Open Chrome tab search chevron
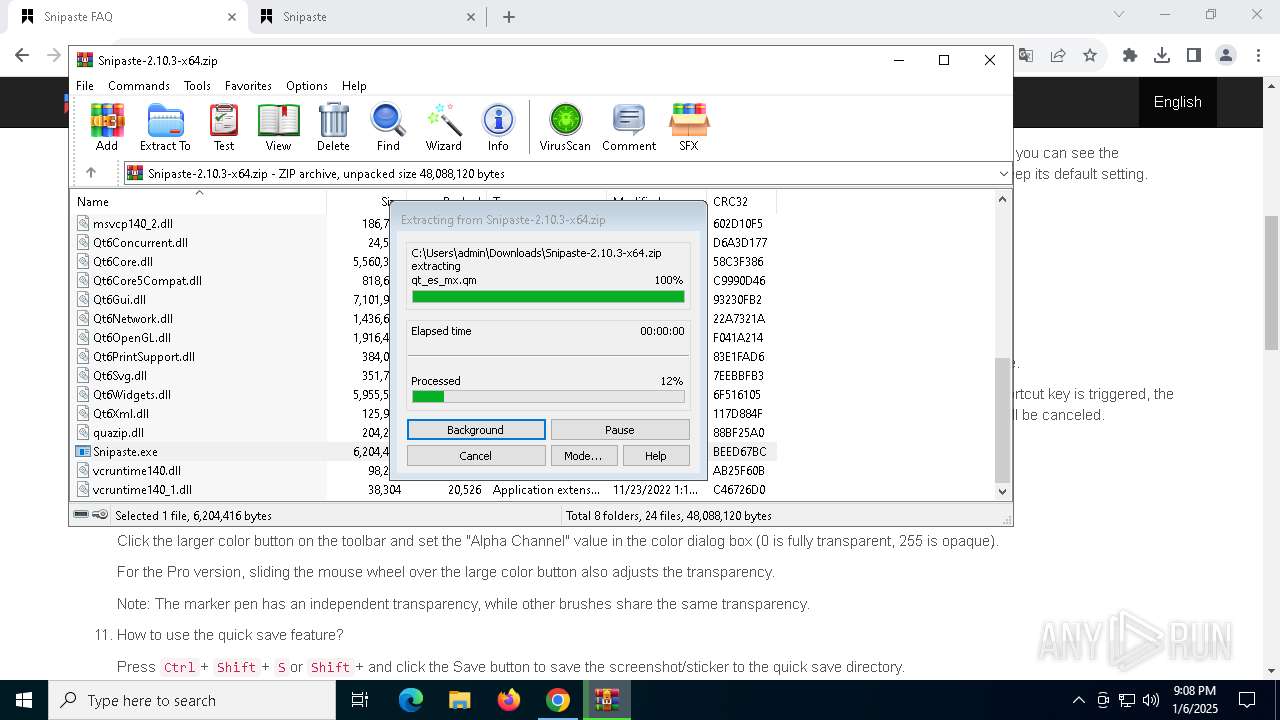This screenshot has width=1280, height=720. [x=1119, y=15]
